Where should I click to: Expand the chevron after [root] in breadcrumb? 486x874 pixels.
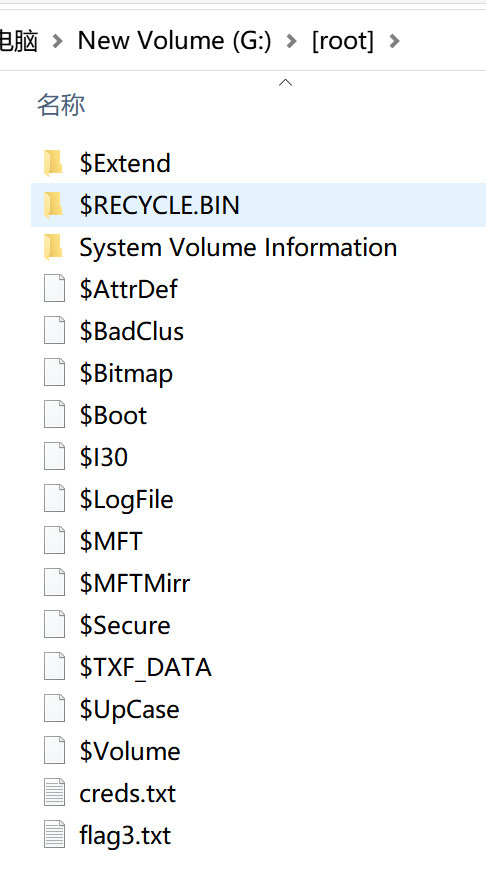point(394,41)
